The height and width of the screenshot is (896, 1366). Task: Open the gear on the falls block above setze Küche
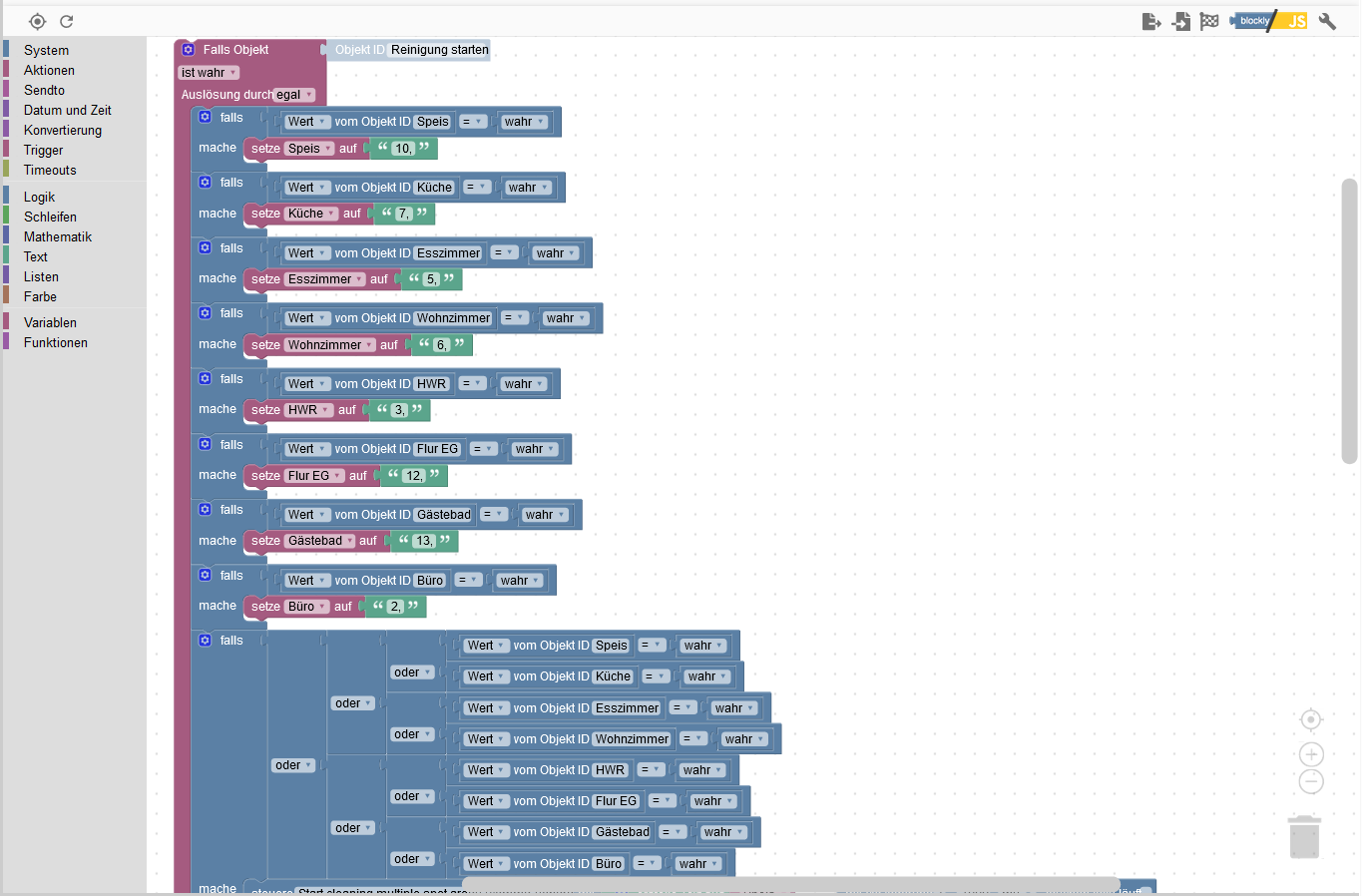click(205, 183)
